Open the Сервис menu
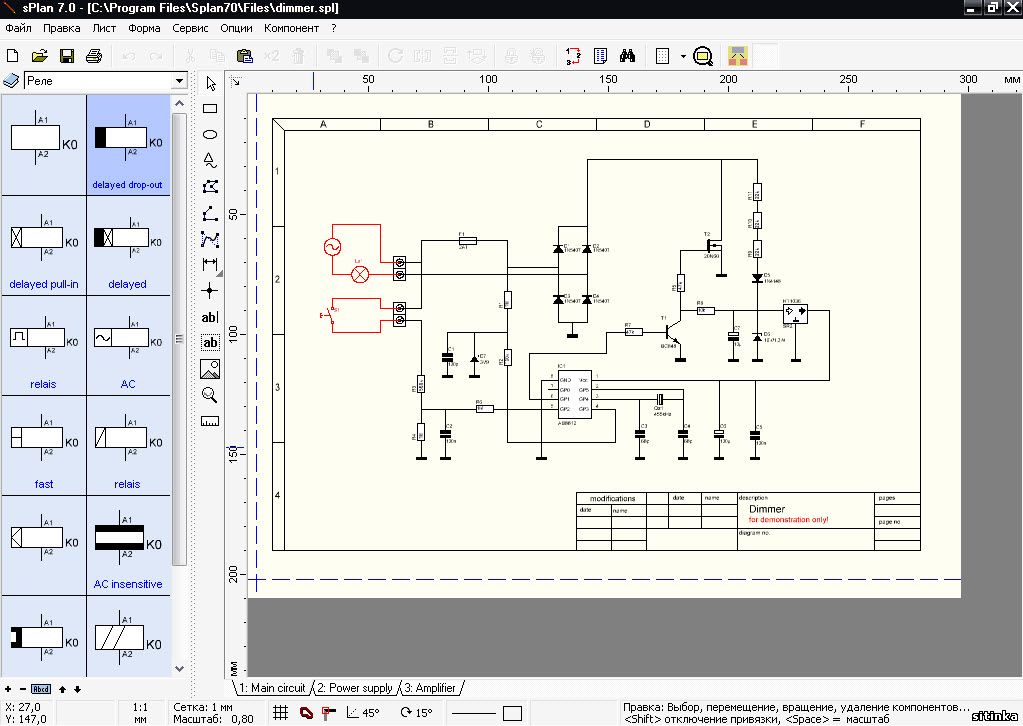This screenshot has height=726, width=1023. tap(190, 28)
